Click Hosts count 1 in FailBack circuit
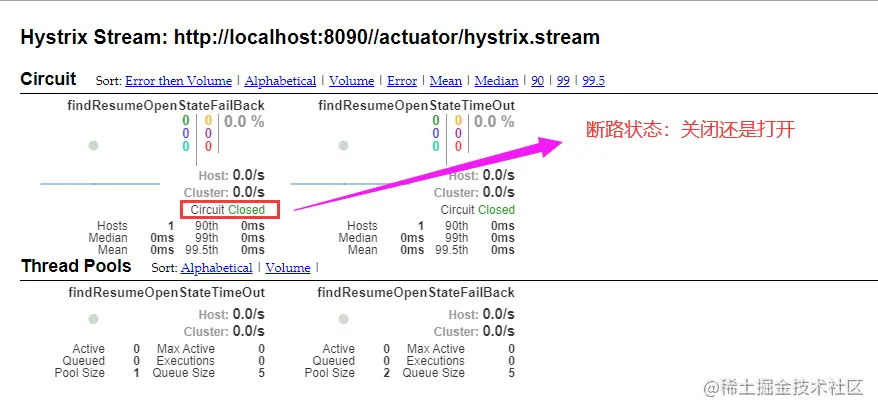Screen dimensions: 878x412 tap(171, 226)
